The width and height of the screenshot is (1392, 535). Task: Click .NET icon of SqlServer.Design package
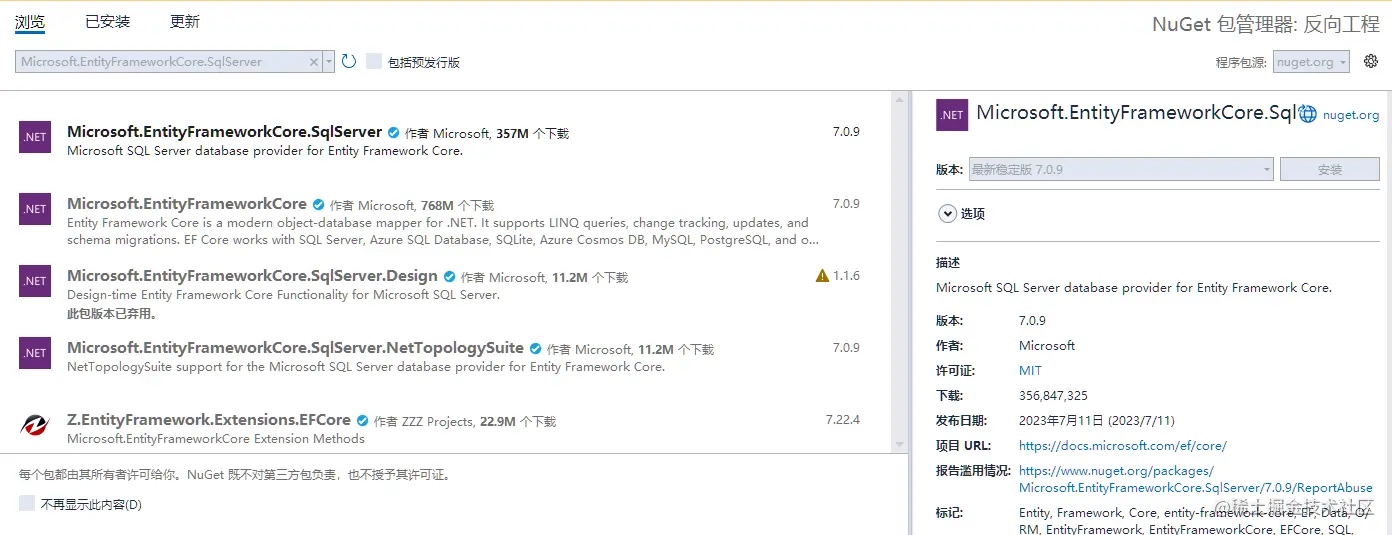(x=35, y=281)
